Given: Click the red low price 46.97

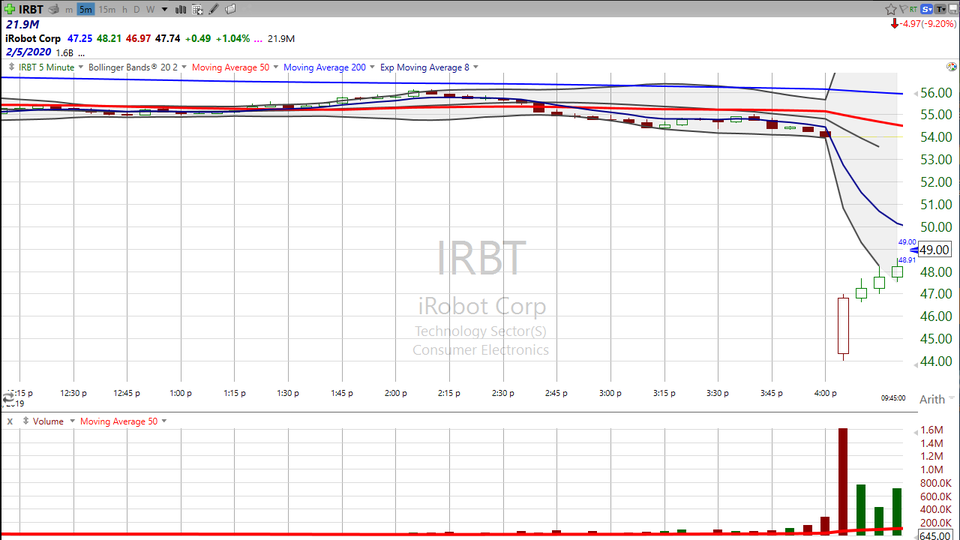Looking at the screenshot, I should click(x=138, y=39).
